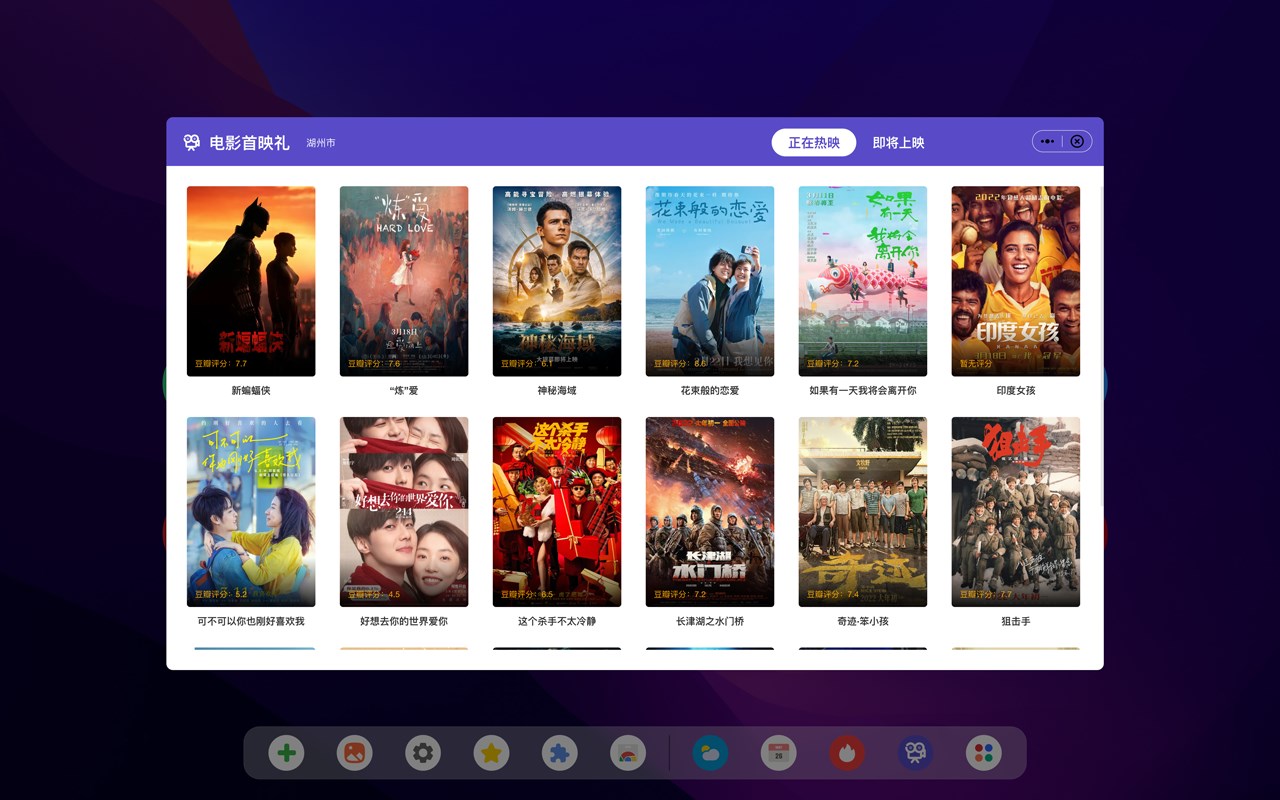Click the 长津湖之水门桥 title label
This screenshot has height=800, width=1280.
click(710, 621)
